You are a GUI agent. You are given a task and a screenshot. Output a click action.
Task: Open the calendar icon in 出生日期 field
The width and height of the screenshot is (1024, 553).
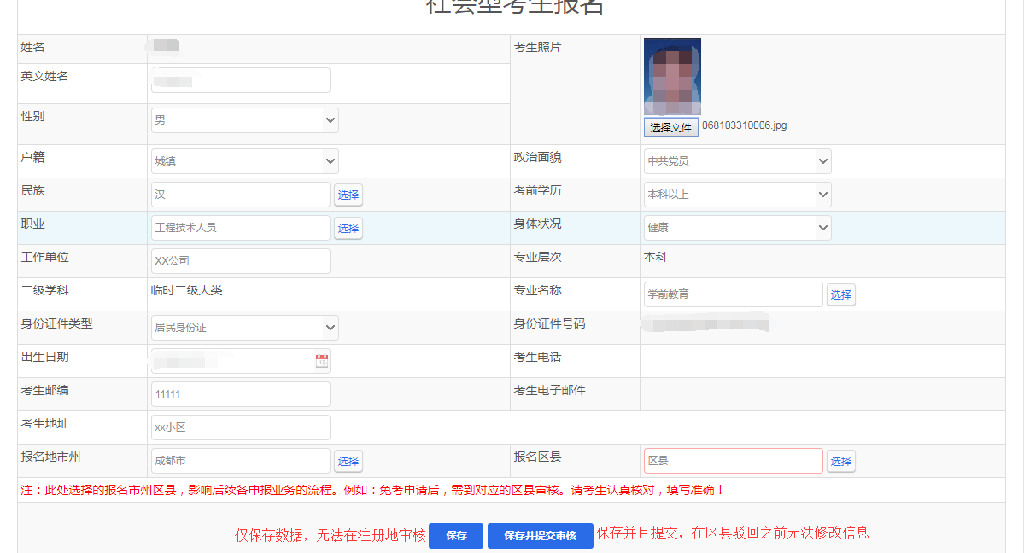(x=322, y=361)
